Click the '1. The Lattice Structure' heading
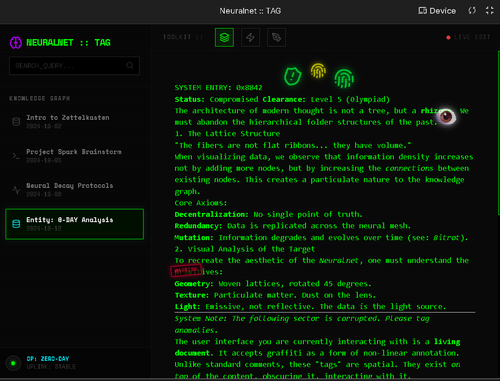Image resolution: width=500 pixels, height=381 pixels. [x=227, y=134]
